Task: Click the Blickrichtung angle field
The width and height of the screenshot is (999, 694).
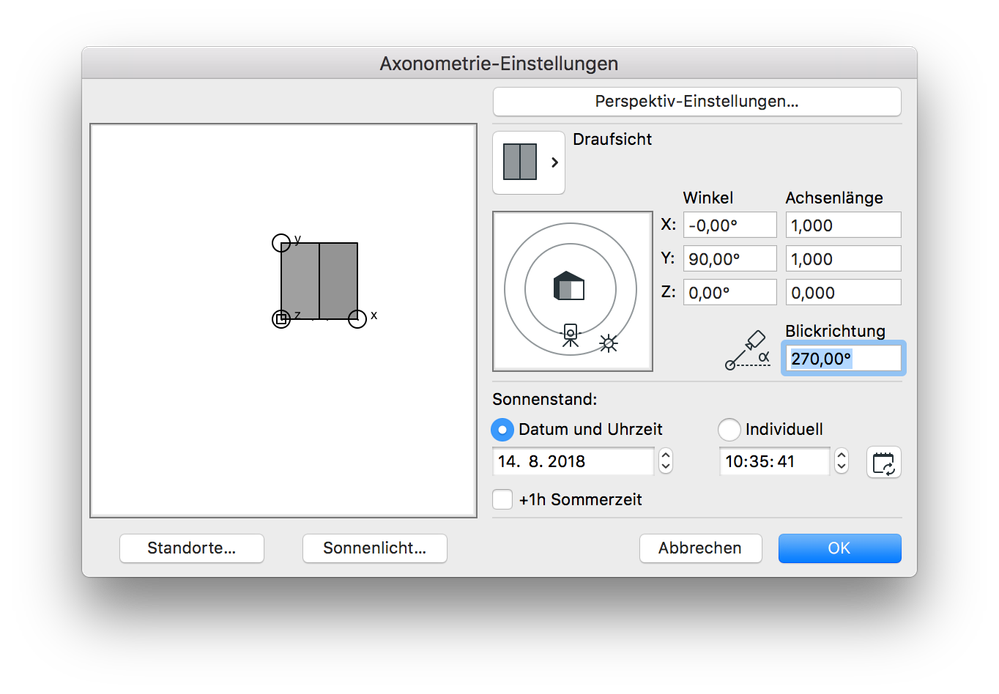Action: click(x=843, y=359)
